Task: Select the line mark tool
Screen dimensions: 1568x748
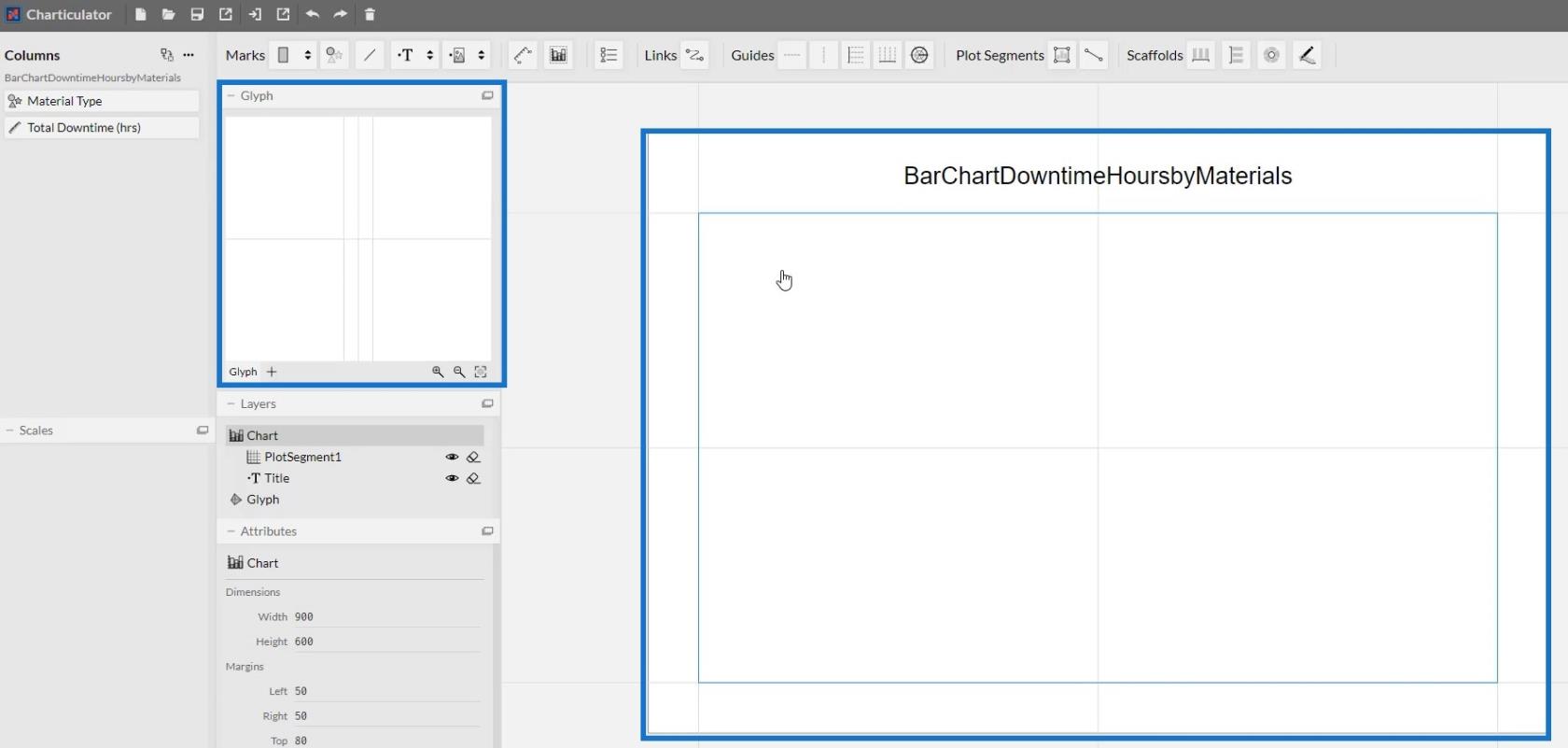Action: [370, 55]
